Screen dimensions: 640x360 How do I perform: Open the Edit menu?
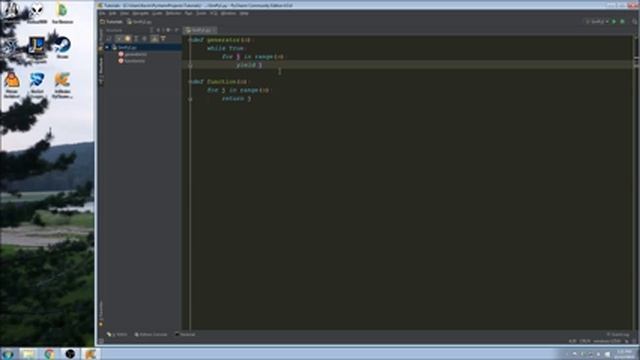tap(113, 13)
